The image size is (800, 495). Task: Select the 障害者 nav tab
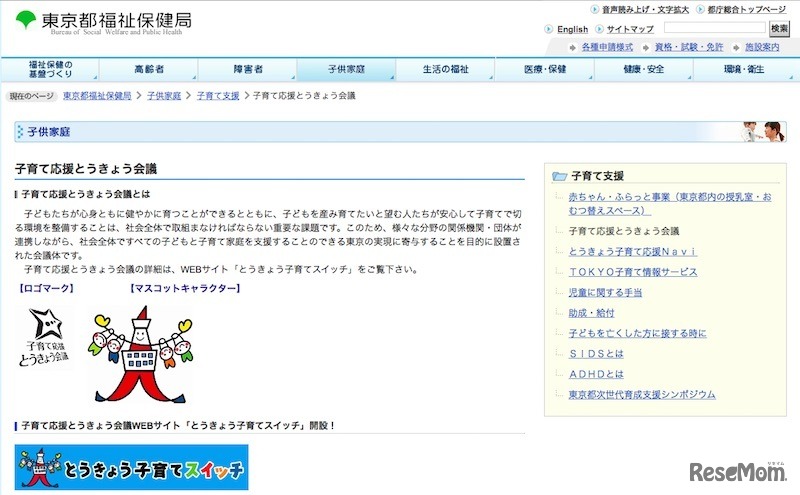247,69
